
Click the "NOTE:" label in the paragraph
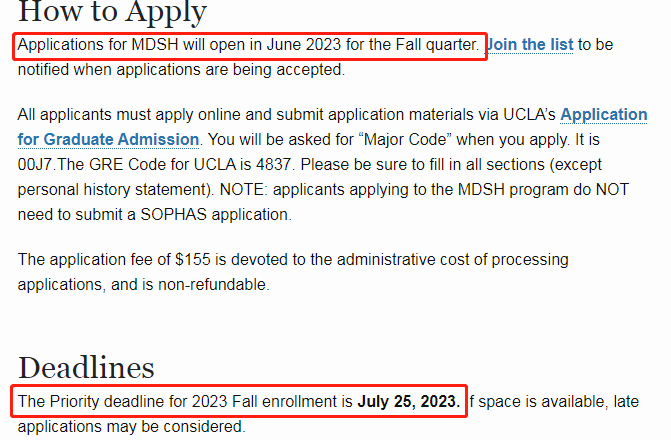243,190
